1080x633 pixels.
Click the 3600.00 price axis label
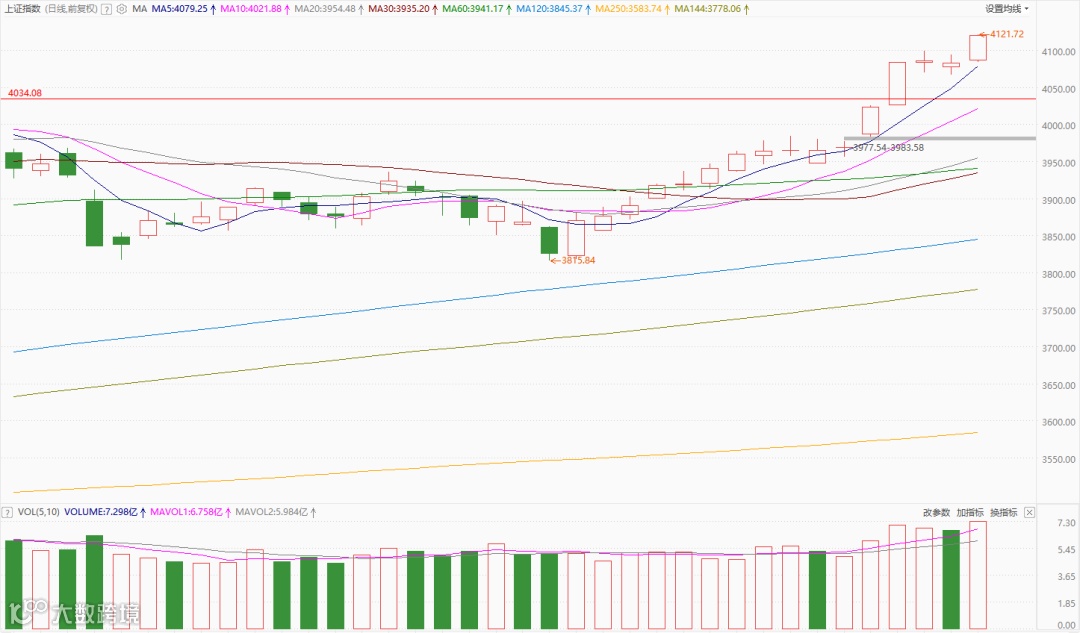coord(1059,422)
